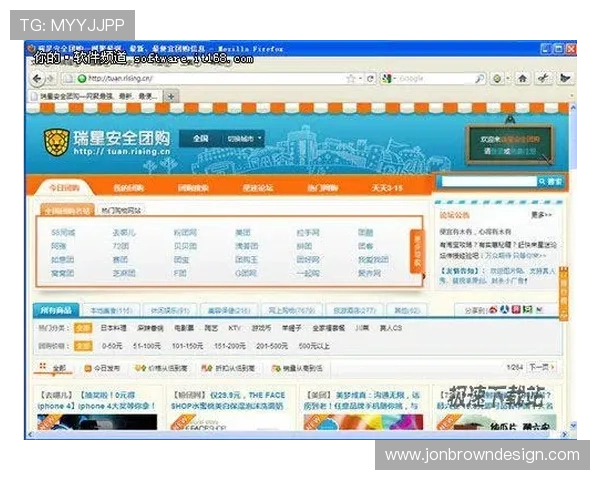Open the address bar history dropdown arrow
Viewport: 600px width, 480px height.
[360, 79]
